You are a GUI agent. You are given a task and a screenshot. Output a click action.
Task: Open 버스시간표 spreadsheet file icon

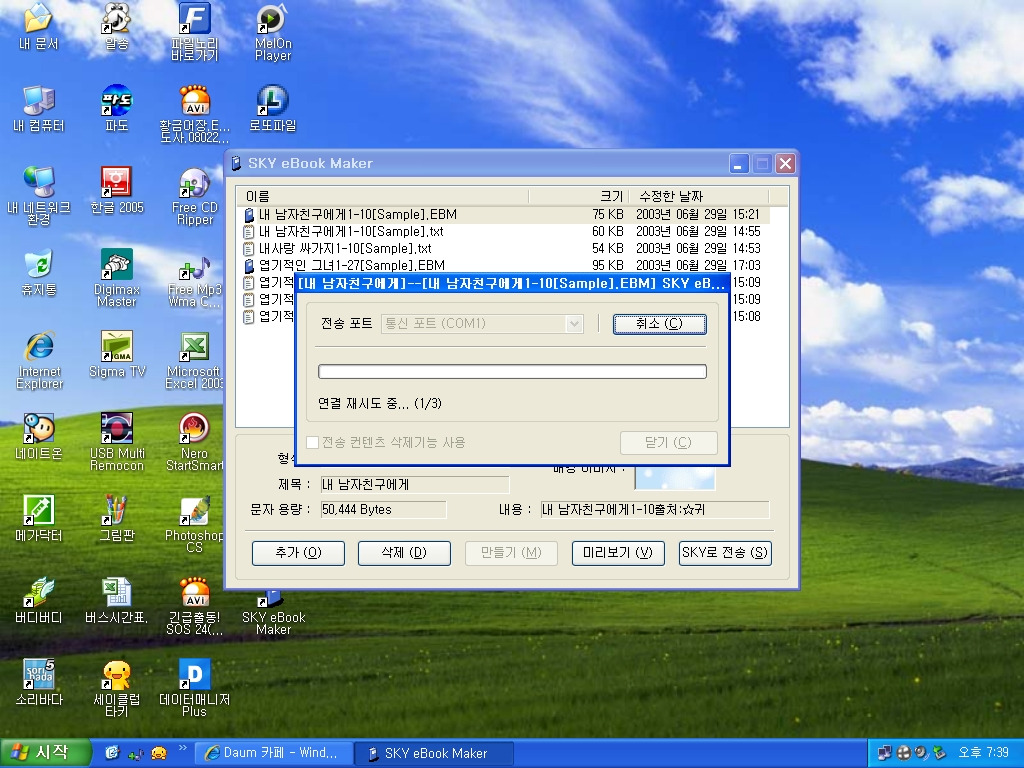116,600
